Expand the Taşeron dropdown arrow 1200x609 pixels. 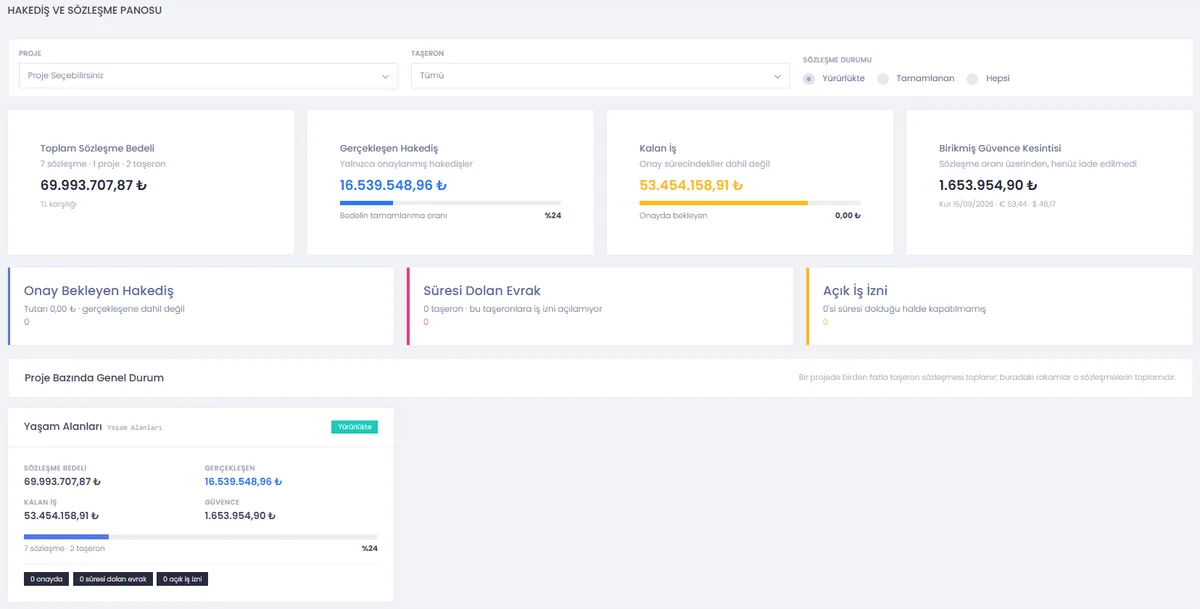[x=778, y=76]
